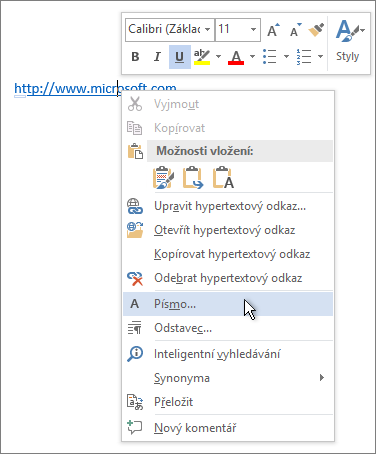Choose Kopírovat hypertextový odkaz

228,254
